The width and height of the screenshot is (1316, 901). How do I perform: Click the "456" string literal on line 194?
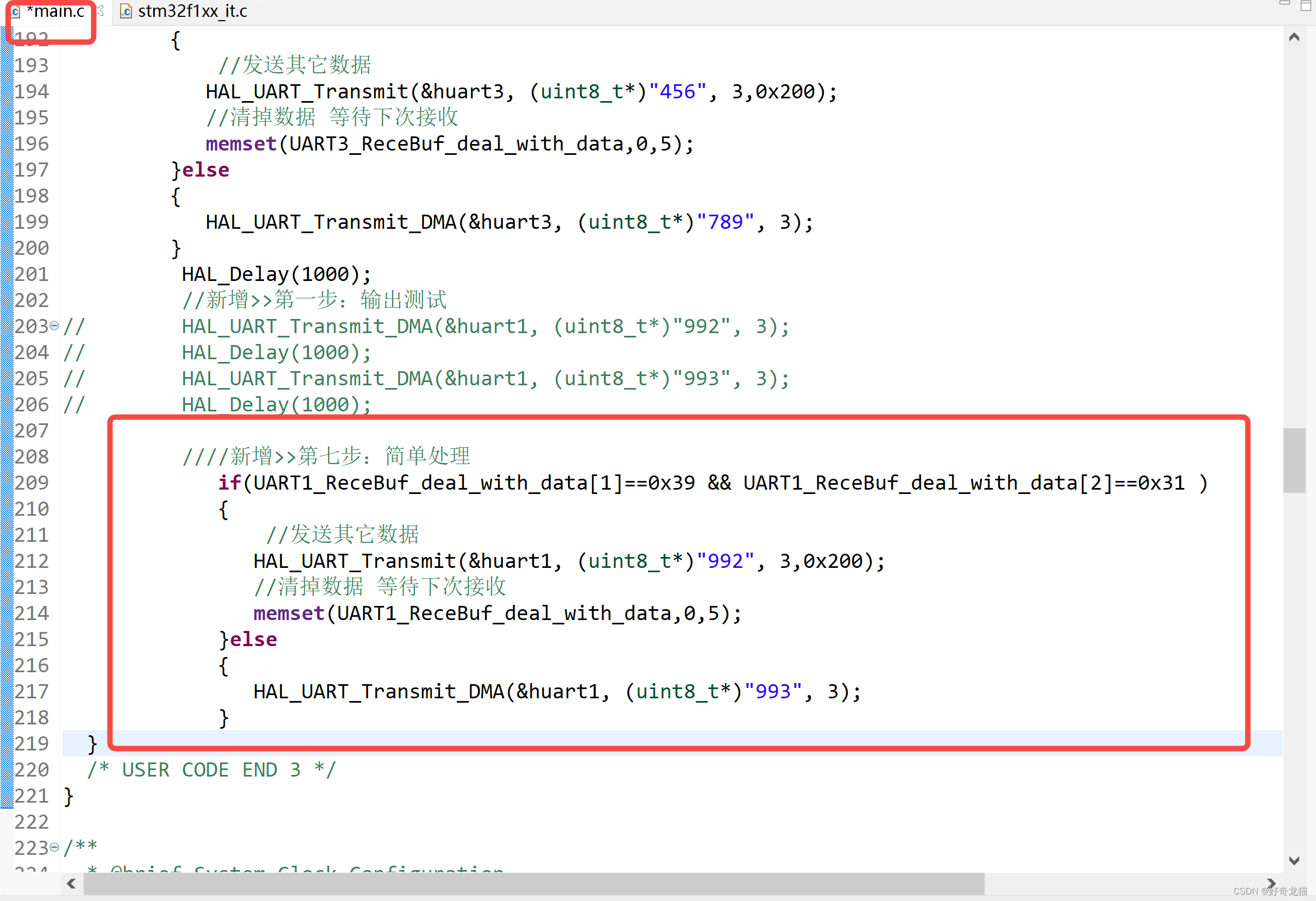677,92
